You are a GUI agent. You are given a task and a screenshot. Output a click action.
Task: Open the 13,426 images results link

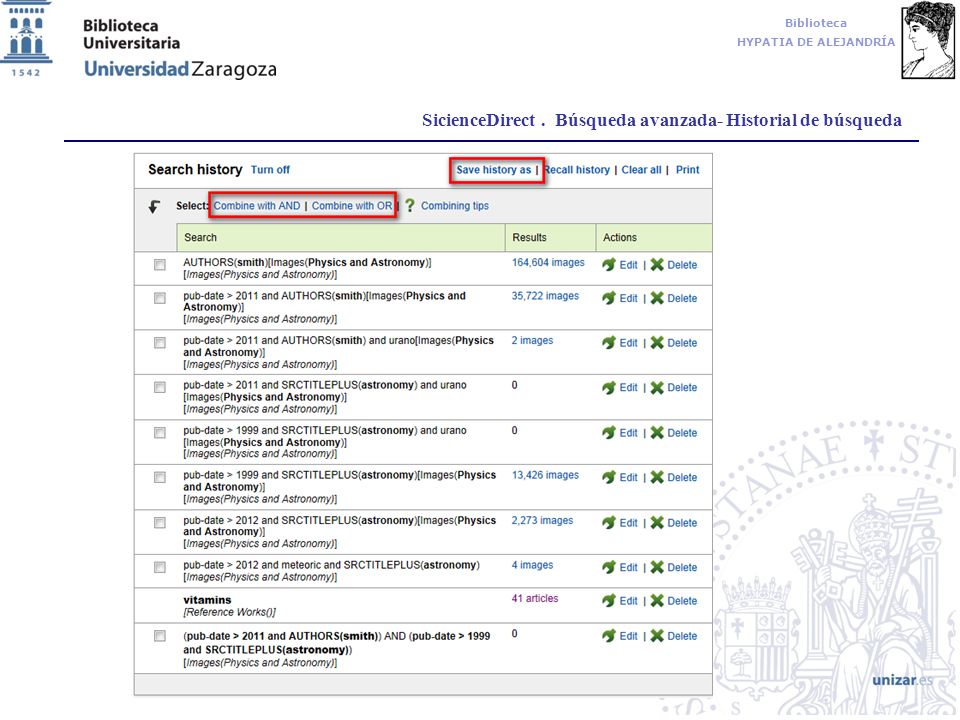pyautogui.click(x=545, y=475)
